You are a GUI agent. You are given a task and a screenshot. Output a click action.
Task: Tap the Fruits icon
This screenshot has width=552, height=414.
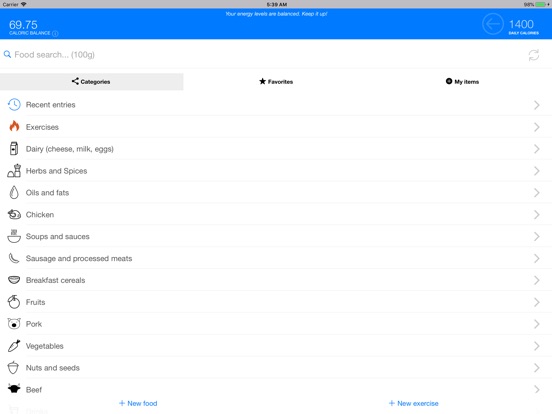(14, 302)
